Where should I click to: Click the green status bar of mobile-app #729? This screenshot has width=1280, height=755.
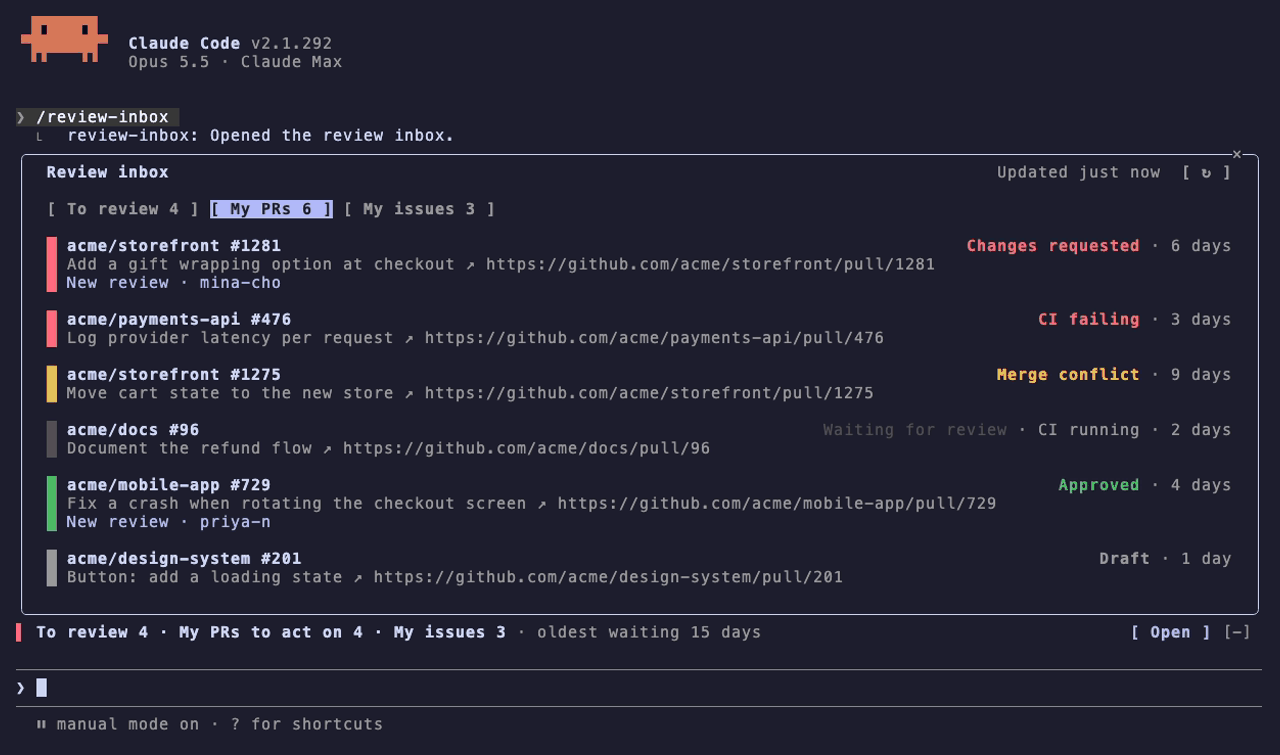[x=51, y=503]
